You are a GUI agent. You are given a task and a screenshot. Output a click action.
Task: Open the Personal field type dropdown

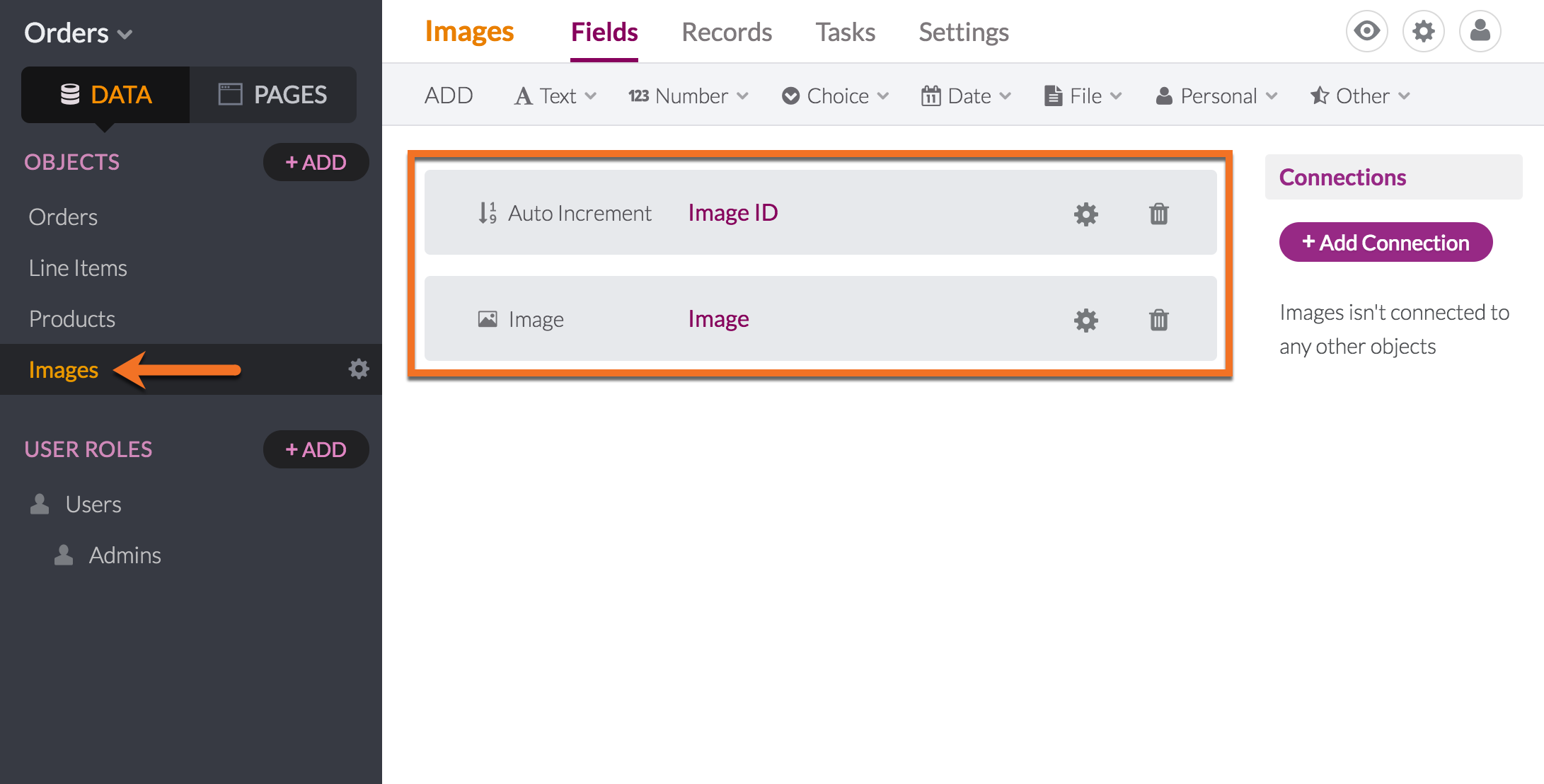point(1216,96)
